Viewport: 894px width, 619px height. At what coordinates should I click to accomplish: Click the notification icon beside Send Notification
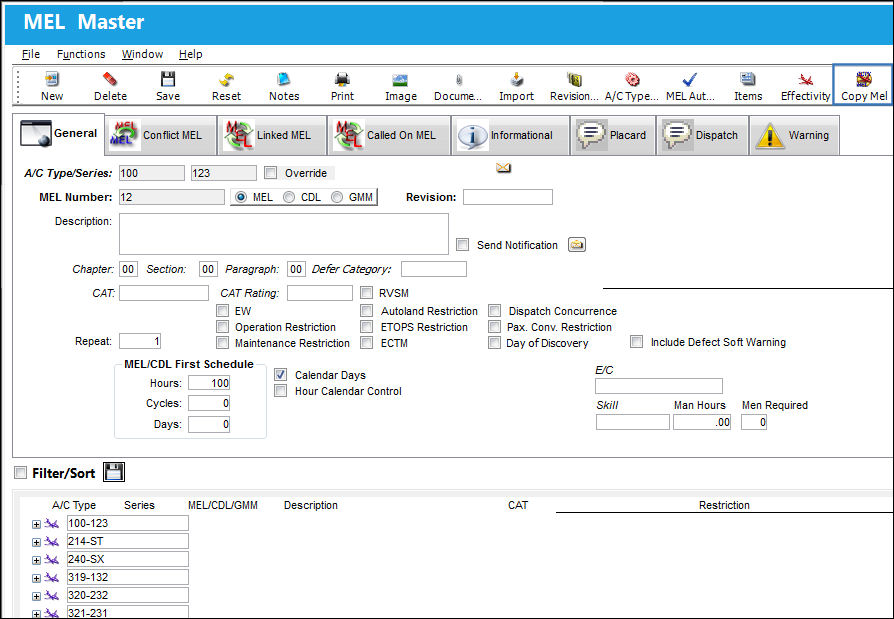577,245
